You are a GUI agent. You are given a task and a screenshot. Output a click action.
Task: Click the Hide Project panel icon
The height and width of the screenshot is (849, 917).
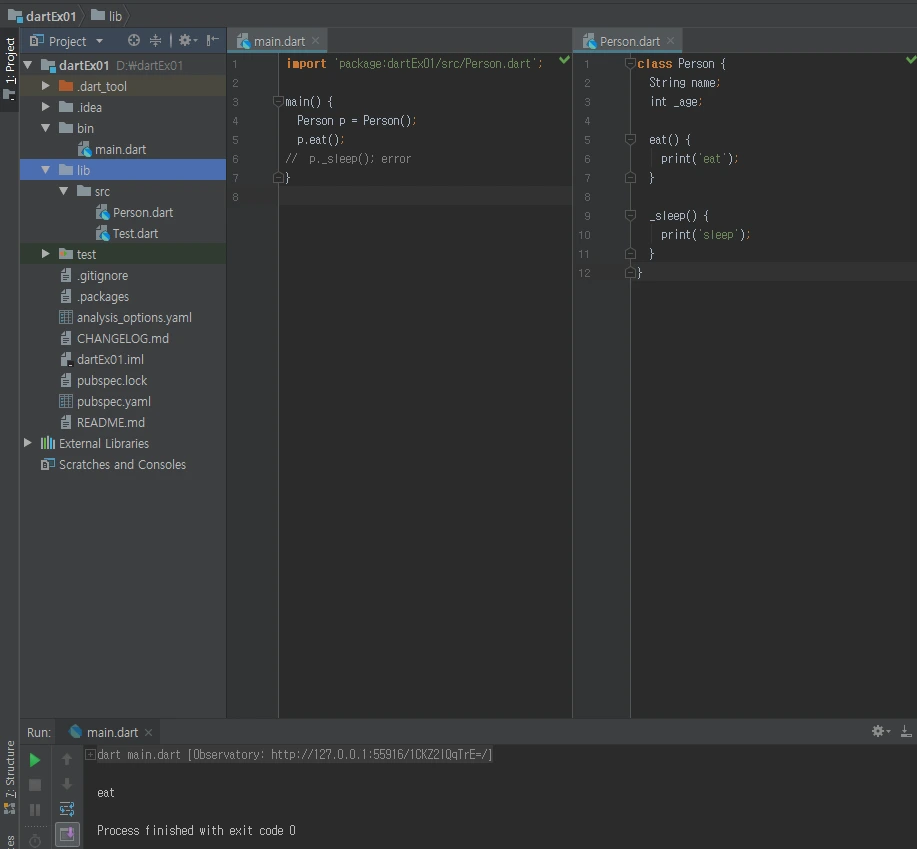click(x=213, y=41)
